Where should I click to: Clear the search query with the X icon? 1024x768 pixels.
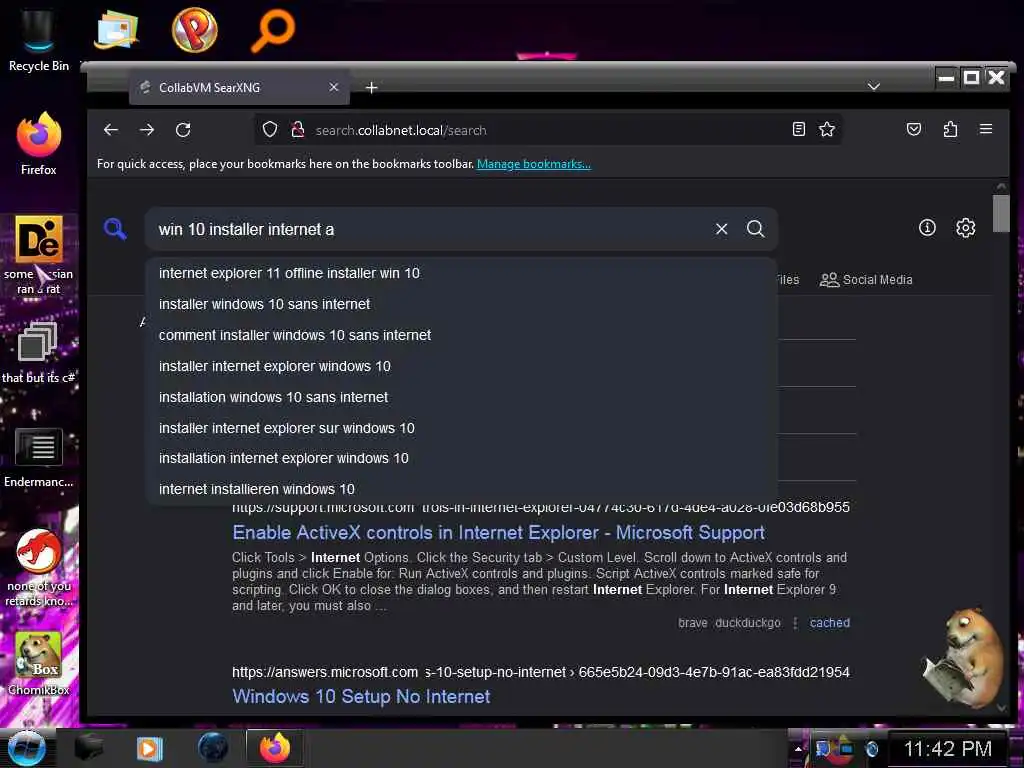point(722,229)
